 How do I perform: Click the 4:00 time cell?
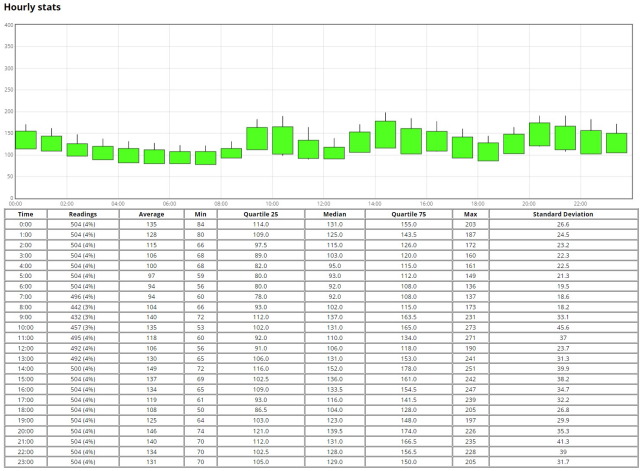[25, 266]
